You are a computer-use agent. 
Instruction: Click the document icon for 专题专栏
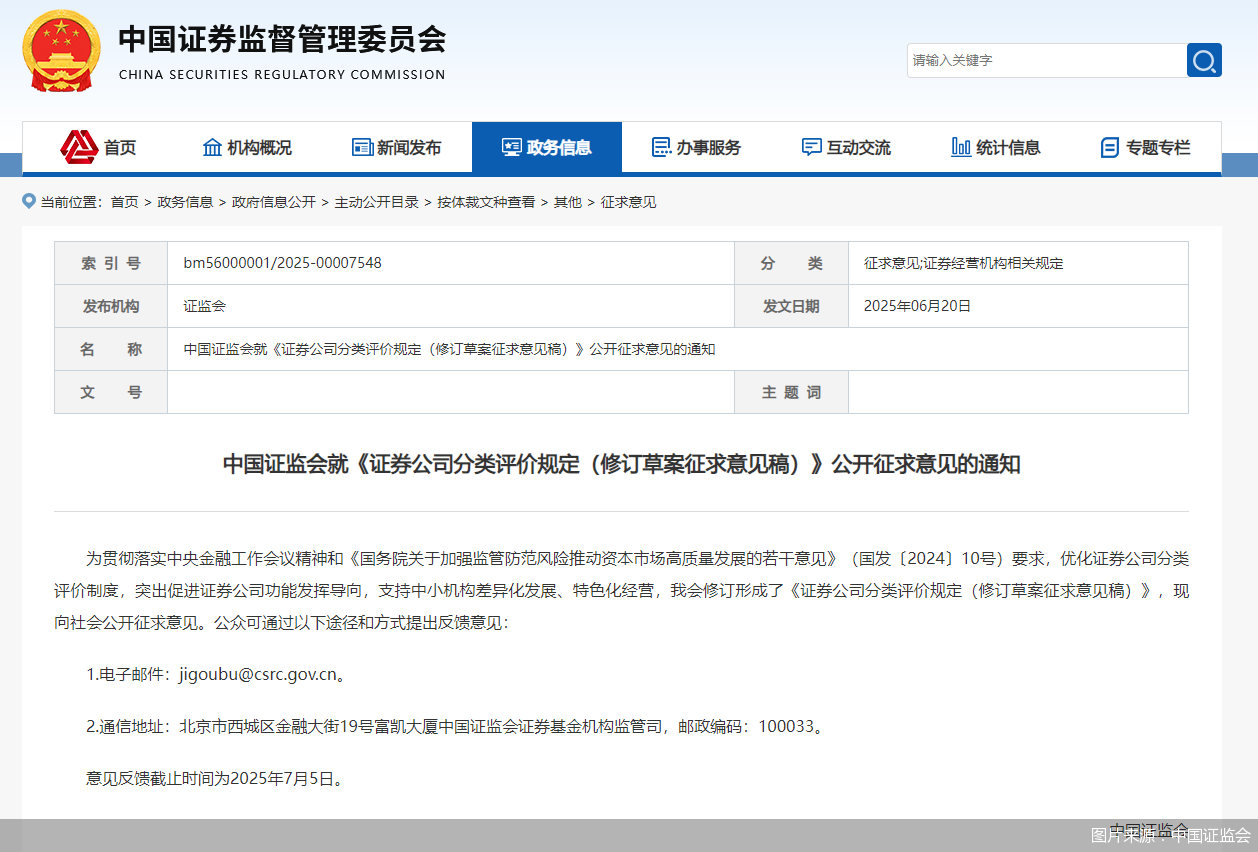pos(1109,148)
